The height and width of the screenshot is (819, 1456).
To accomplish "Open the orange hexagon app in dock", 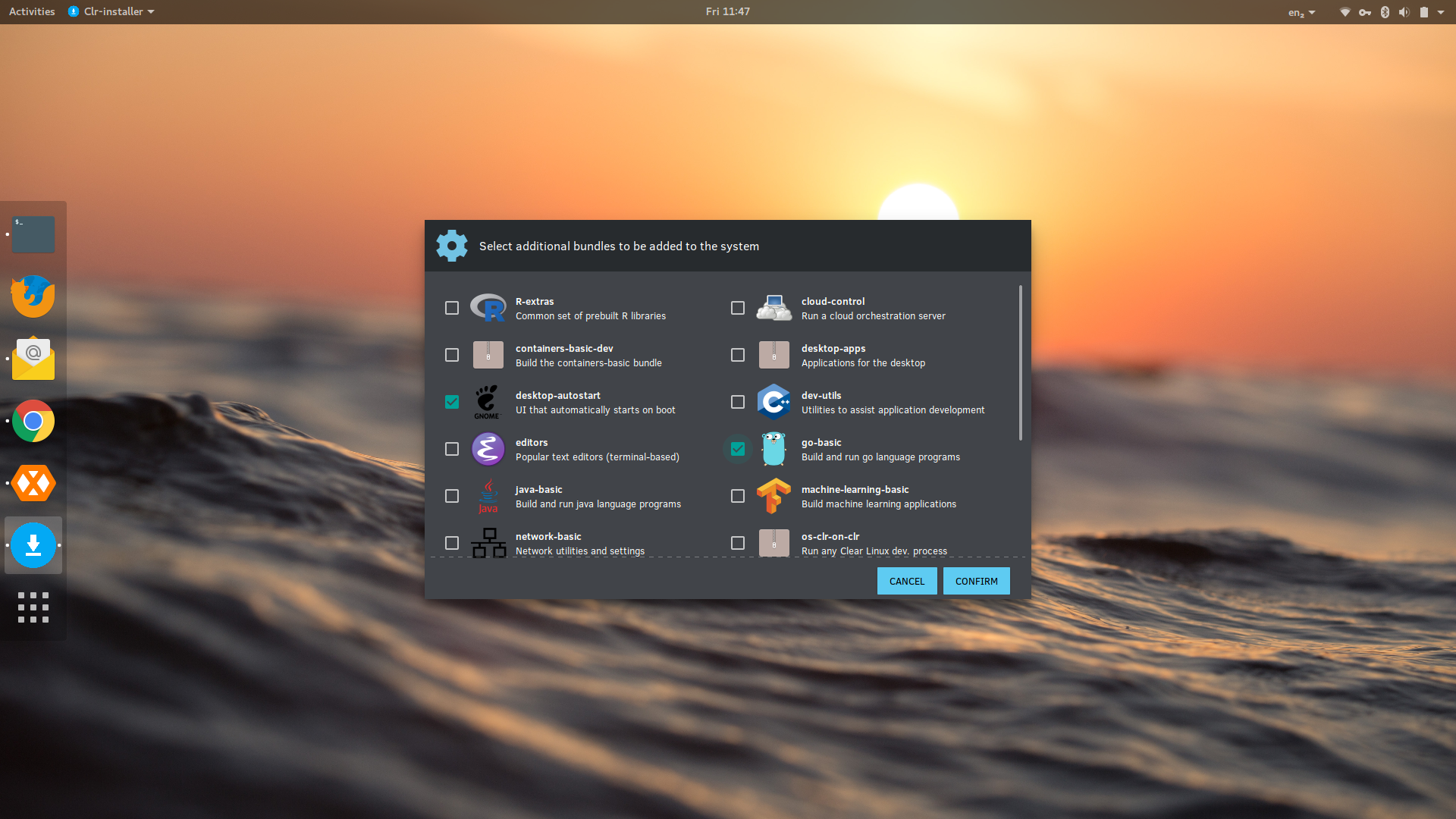I will click(x=33, y=483).
